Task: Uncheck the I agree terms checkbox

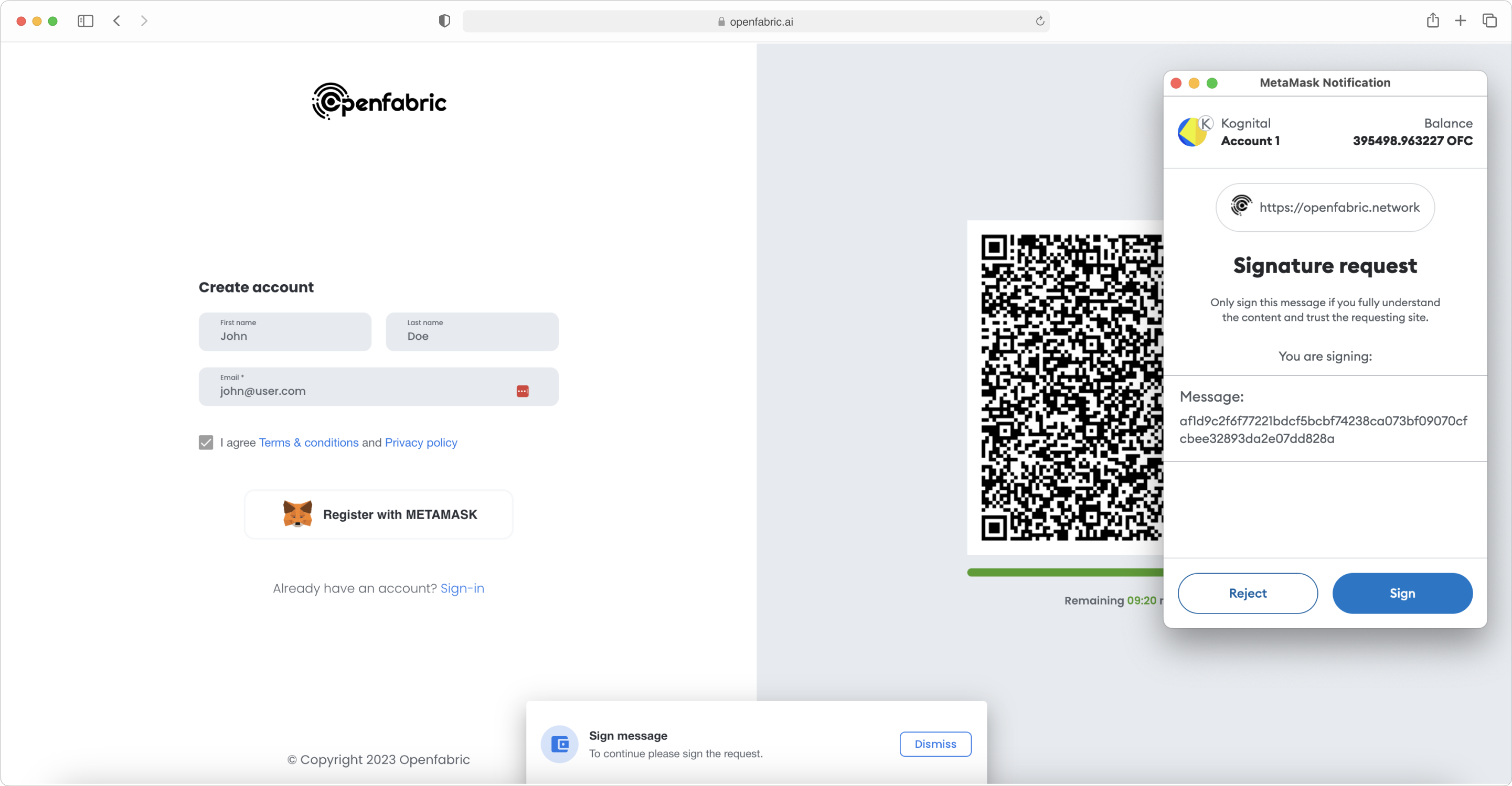Action: coord(206,442)
